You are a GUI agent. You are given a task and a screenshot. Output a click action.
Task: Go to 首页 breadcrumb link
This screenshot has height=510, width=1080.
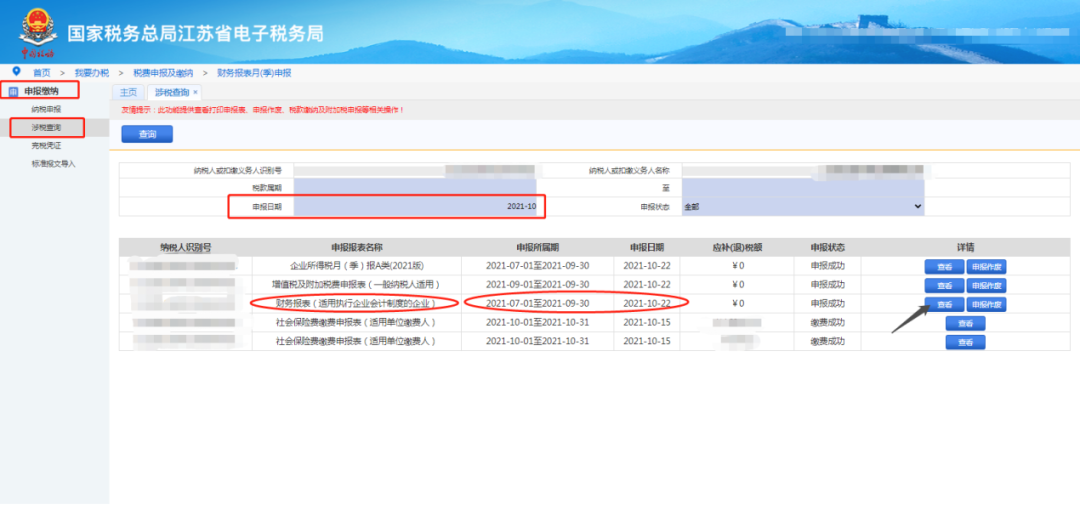[x=41, y=72]
